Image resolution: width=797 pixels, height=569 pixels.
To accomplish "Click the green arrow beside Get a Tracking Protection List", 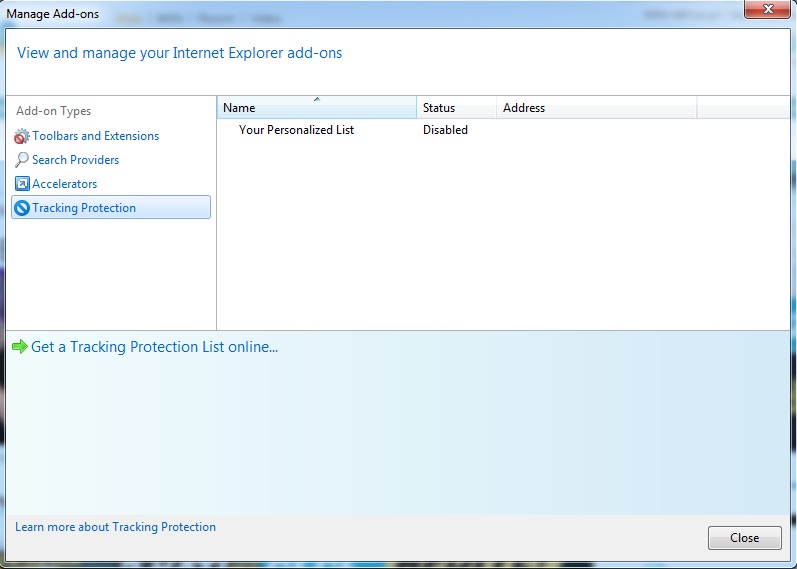I will 20,347.
